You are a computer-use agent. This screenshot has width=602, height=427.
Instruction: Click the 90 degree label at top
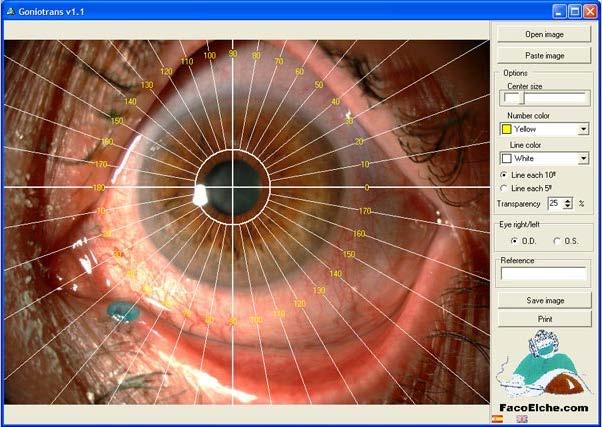coord(233,54)
